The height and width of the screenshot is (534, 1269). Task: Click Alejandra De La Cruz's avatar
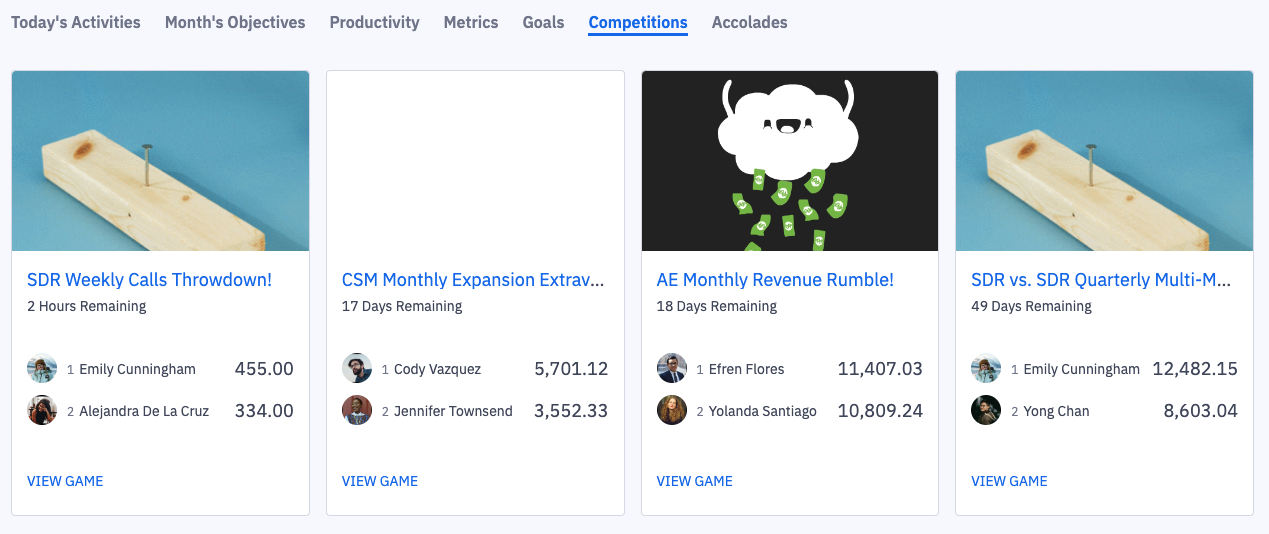pyautogui.click(x=42, y=410)
